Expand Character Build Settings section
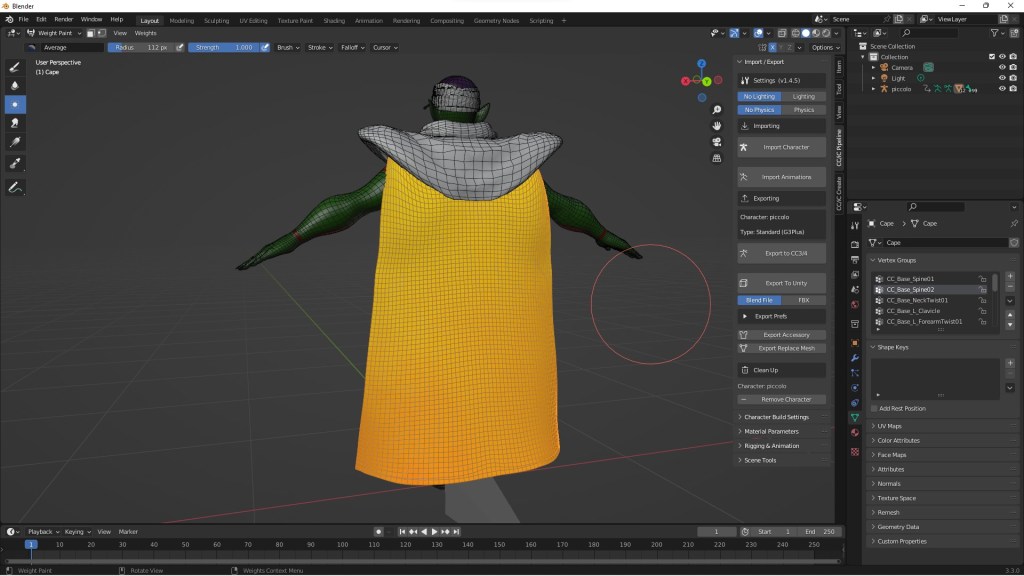Viewport: 1024px width, 576px height. point(776,417)
